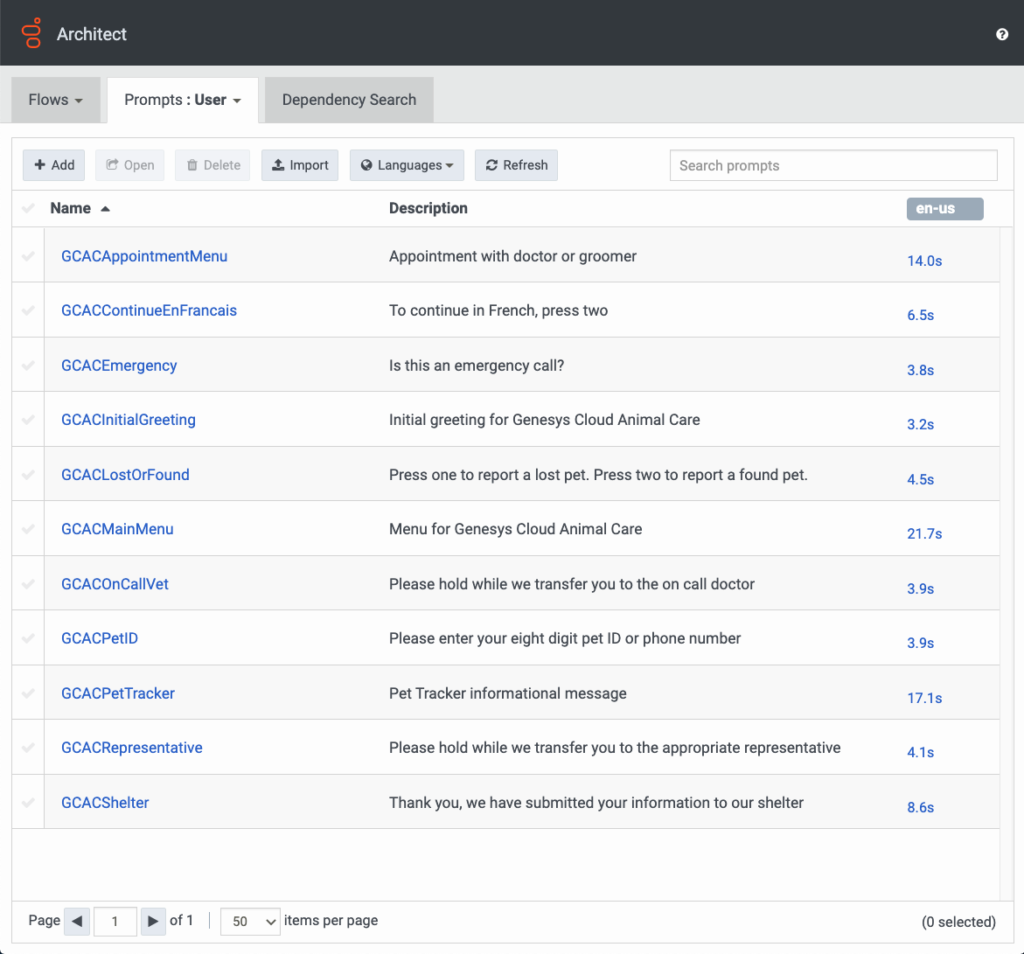Go to next page arrow

coord(153,921)
